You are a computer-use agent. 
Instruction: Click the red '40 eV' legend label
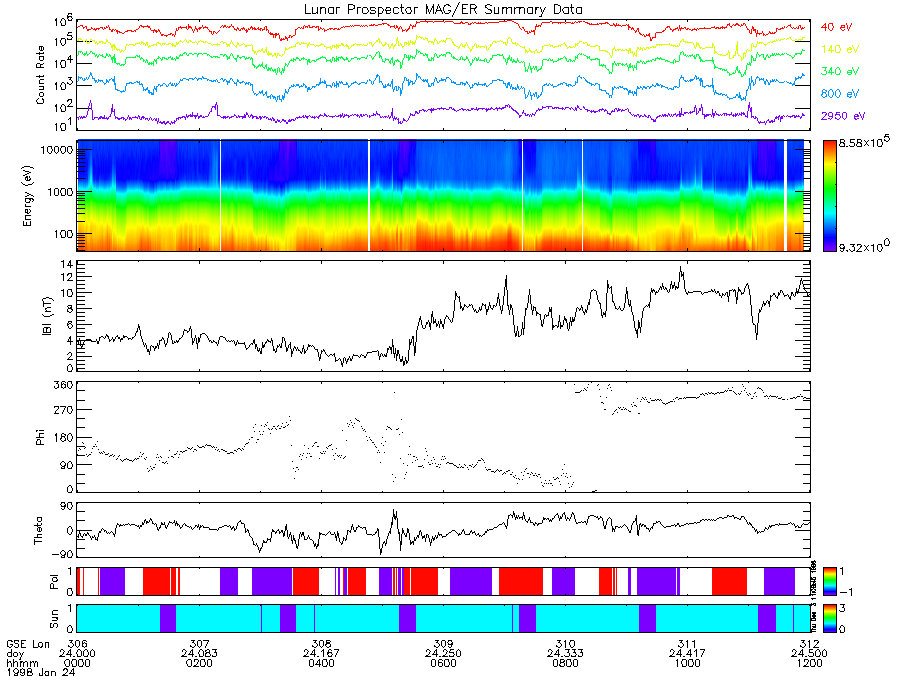point(836,27)
